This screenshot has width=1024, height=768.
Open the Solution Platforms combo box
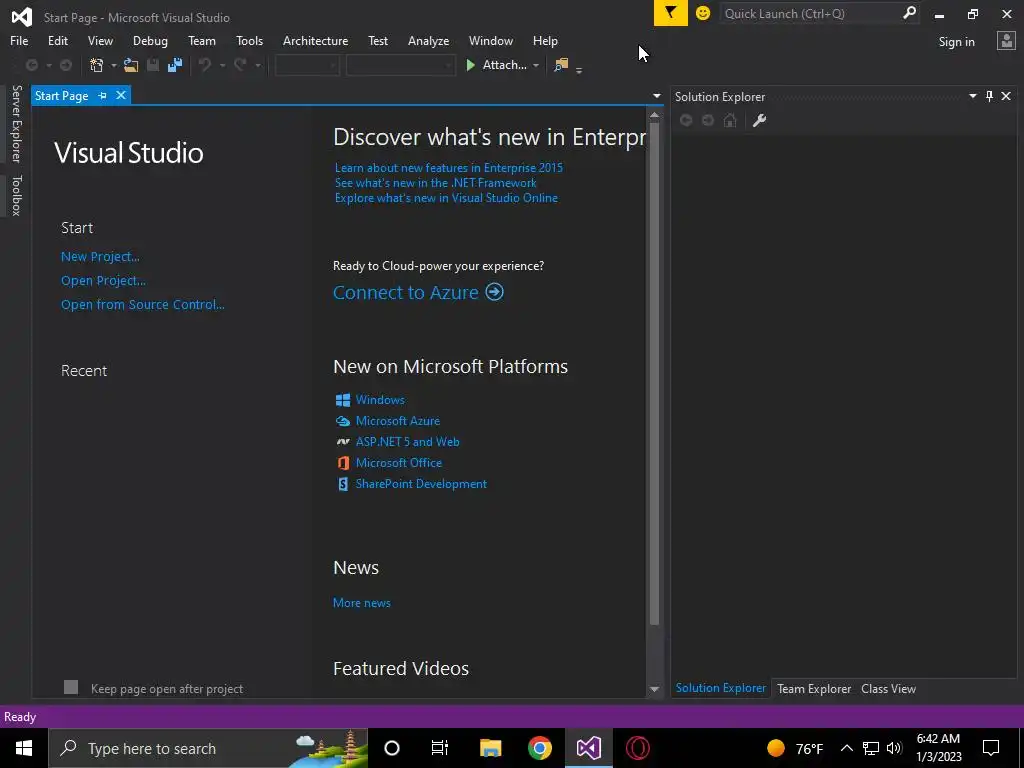click(400, 65)
